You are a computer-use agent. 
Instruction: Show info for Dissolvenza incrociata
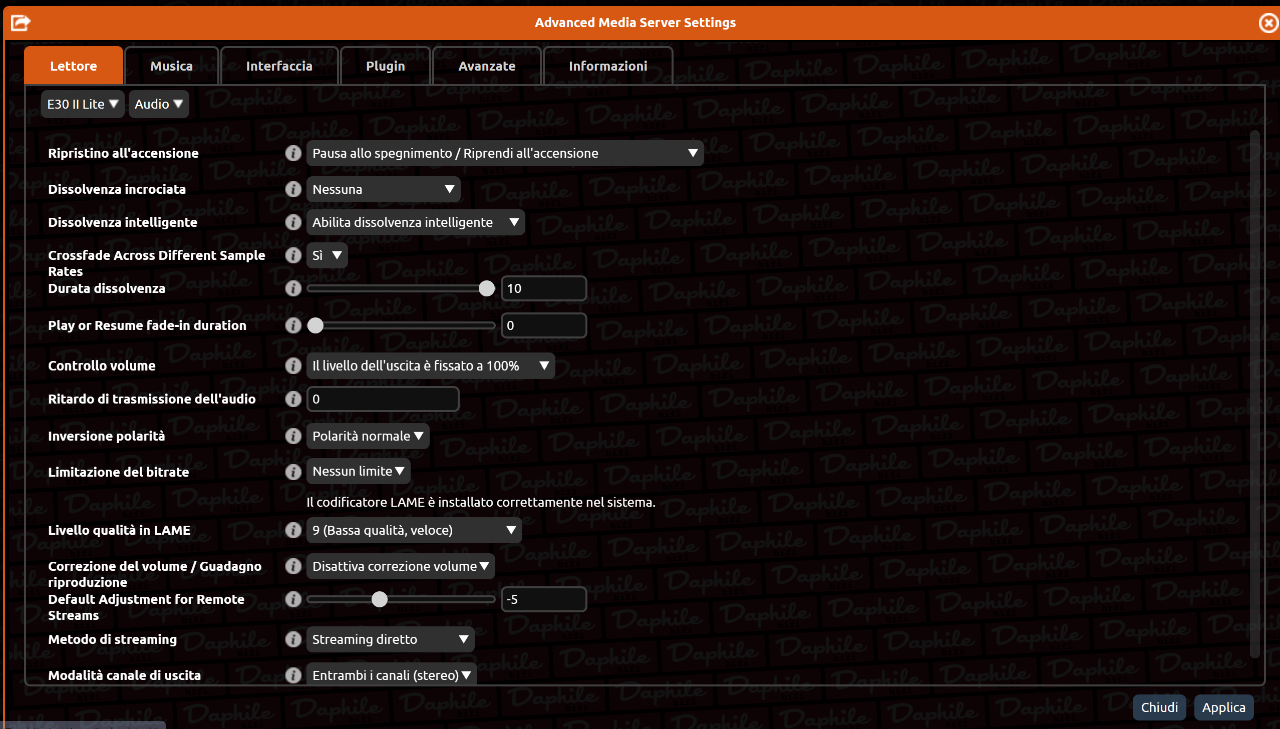click(293, 189)
